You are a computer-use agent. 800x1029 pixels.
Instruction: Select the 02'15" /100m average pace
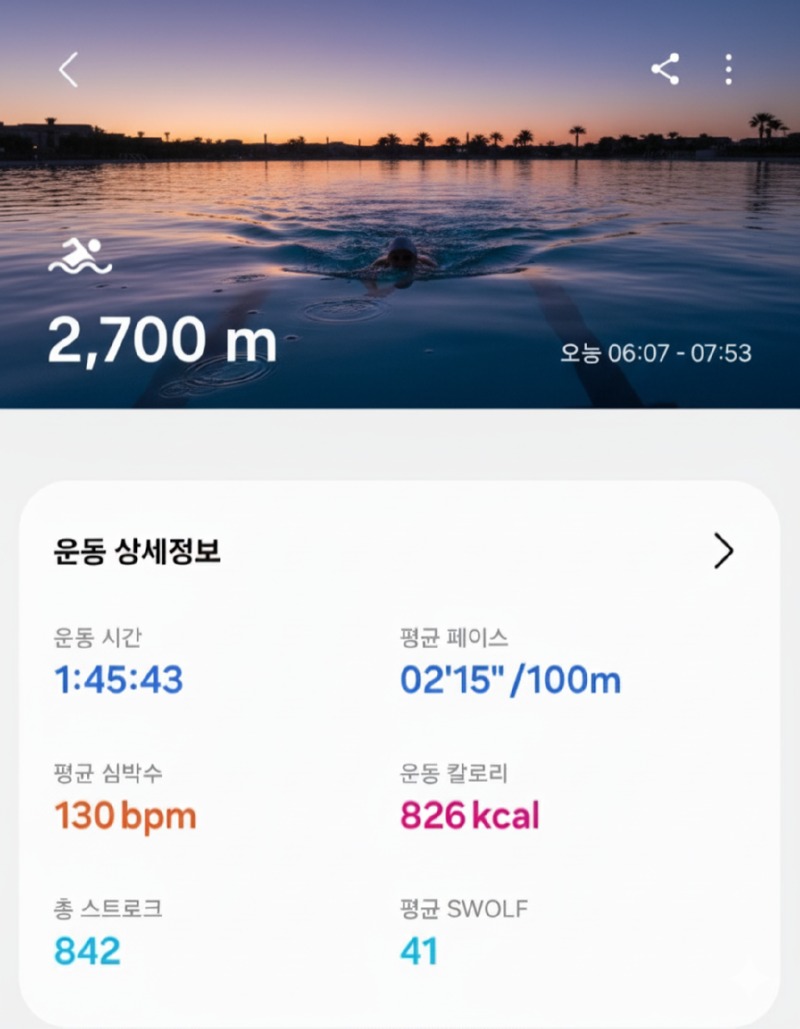click(510, 680)
